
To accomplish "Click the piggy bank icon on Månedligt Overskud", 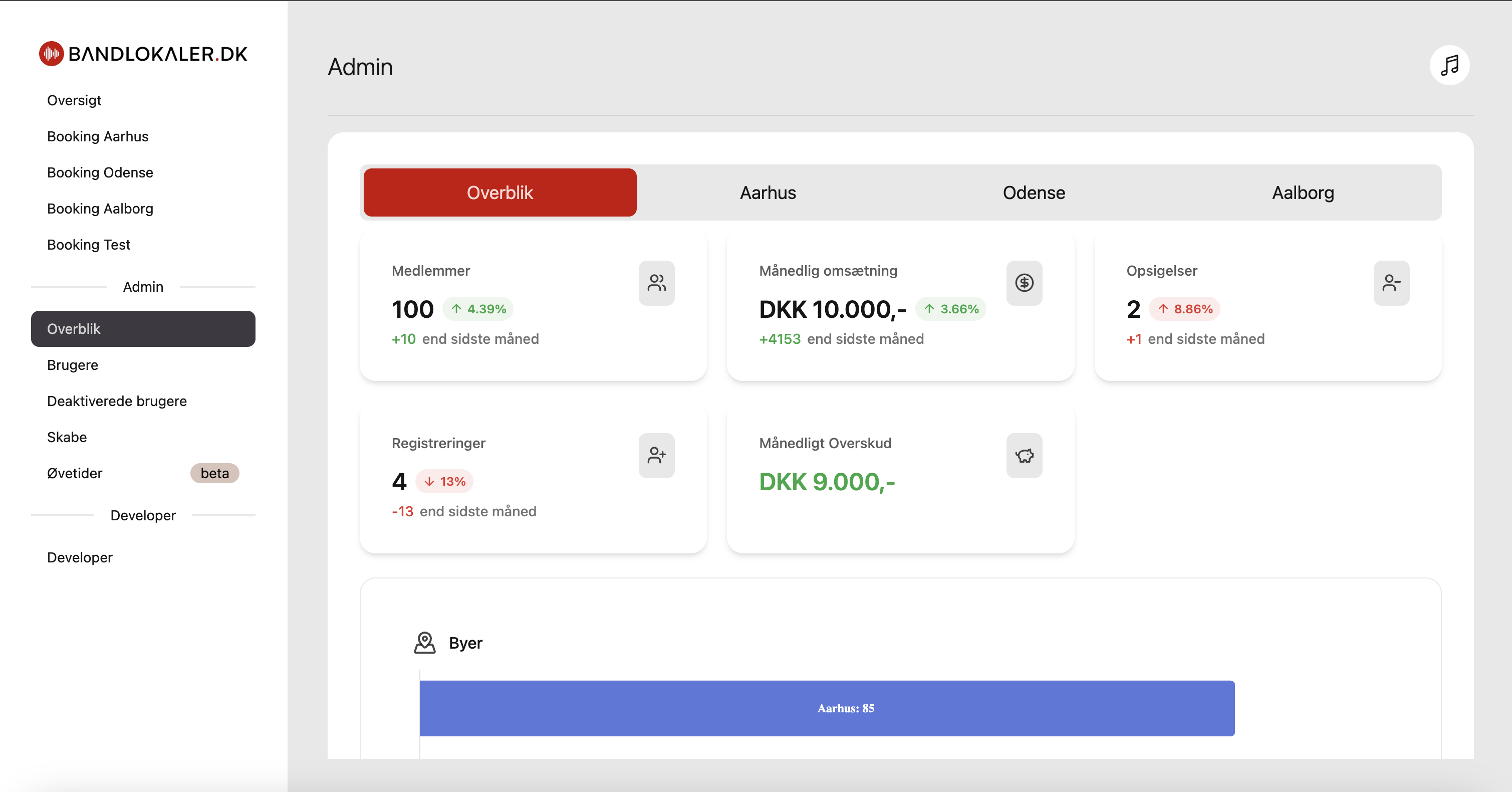I will [x=1024, y=456].
